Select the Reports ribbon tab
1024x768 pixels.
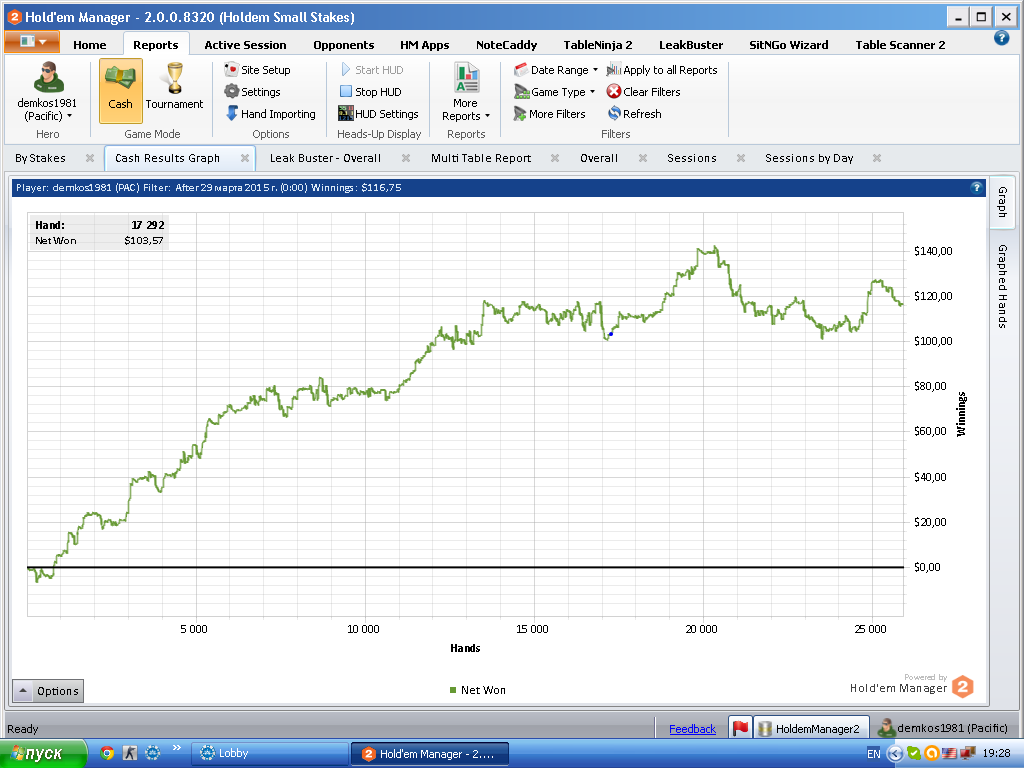(155, 44)
